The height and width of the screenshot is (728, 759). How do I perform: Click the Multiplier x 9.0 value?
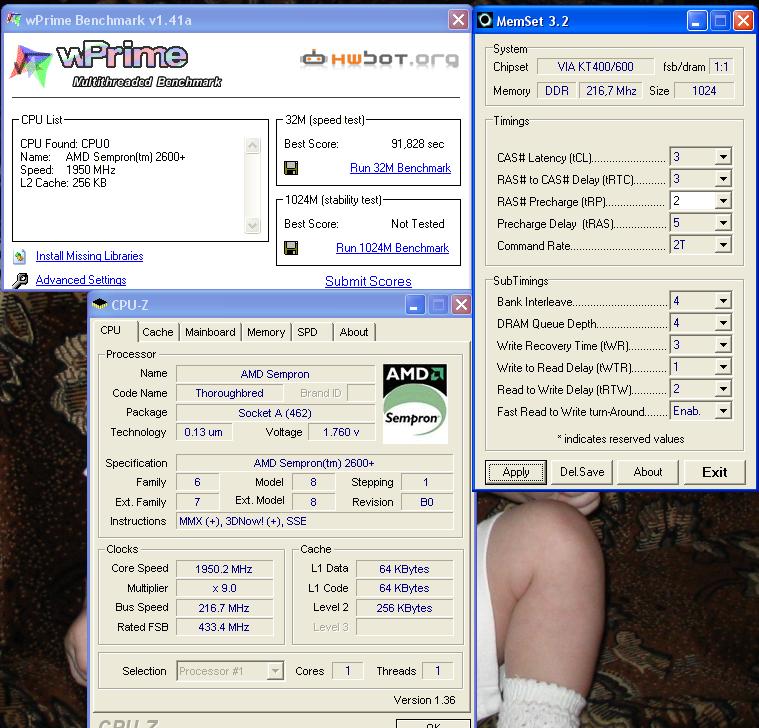click(x=224, y=588)
